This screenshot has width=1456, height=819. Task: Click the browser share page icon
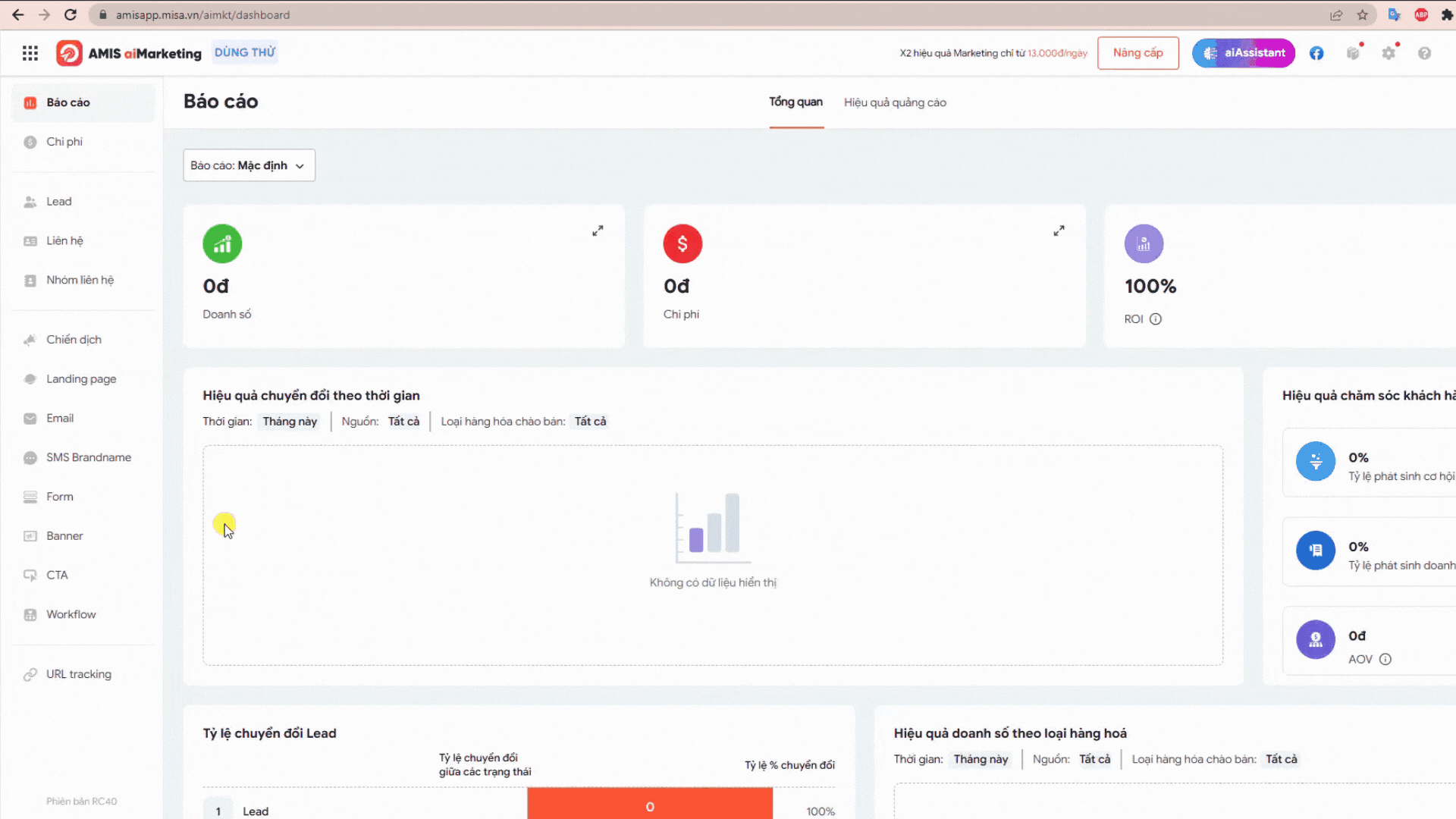click(1336, 14)
